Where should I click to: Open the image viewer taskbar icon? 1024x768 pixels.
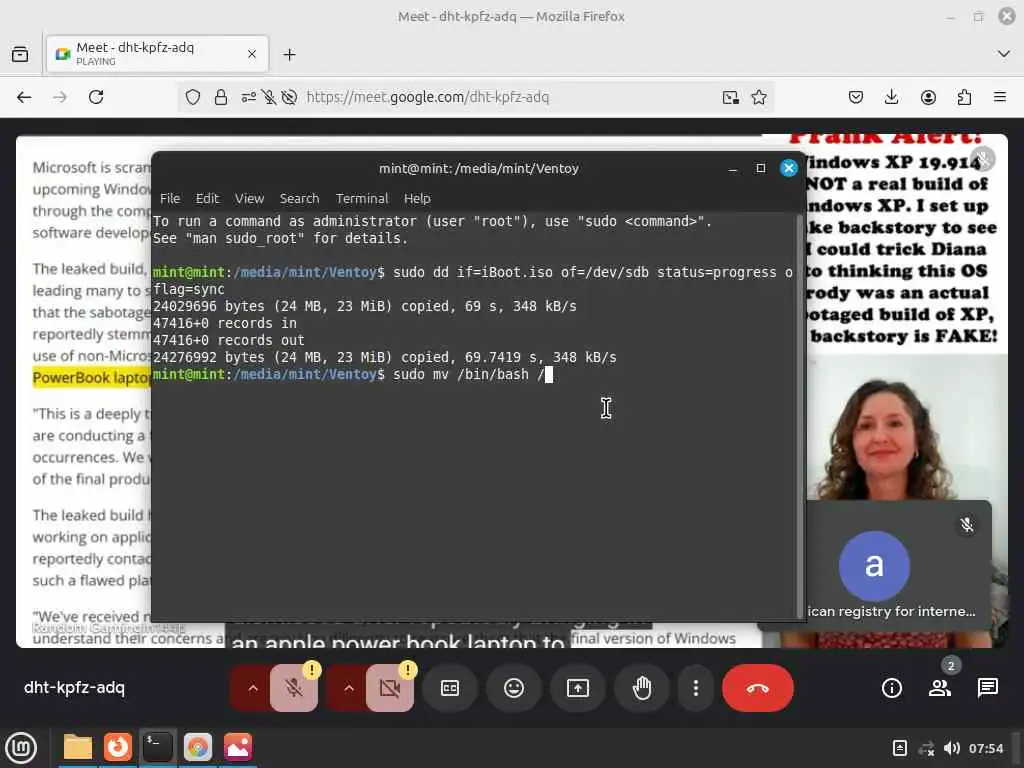click(238, 747)
